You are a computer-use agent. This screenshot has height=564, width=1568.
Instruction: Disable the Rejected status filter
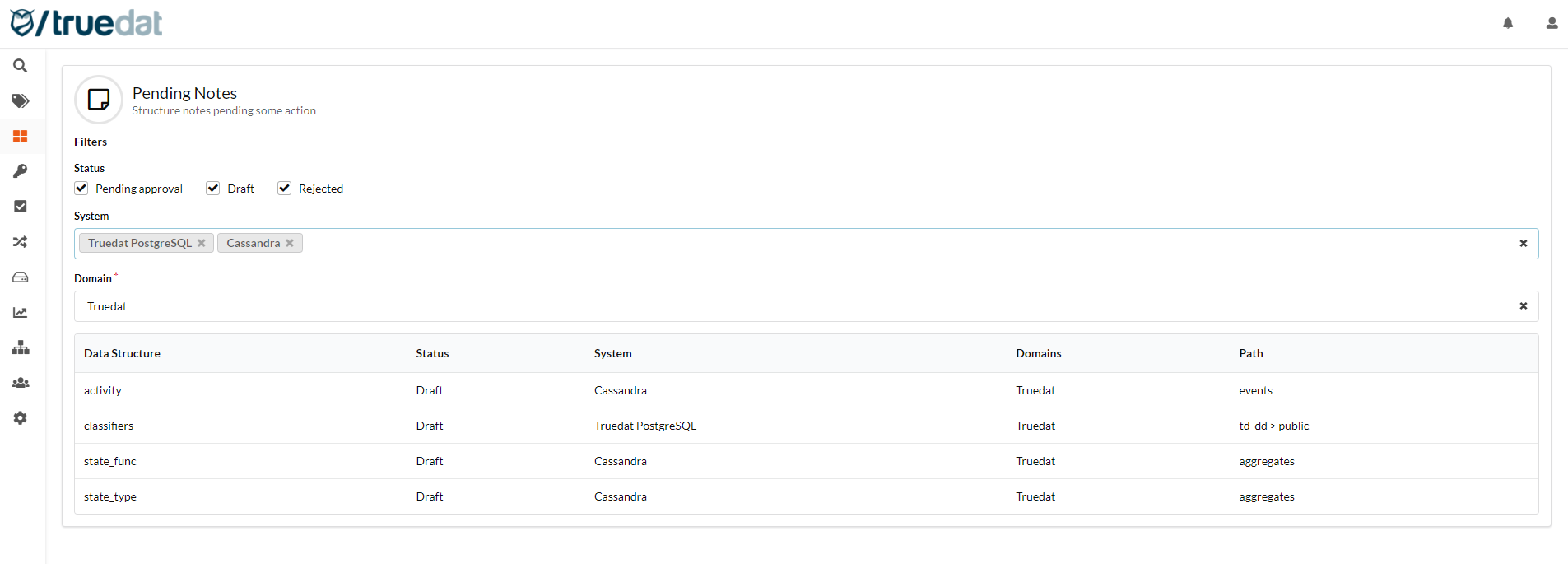click(x=285, y=189)
